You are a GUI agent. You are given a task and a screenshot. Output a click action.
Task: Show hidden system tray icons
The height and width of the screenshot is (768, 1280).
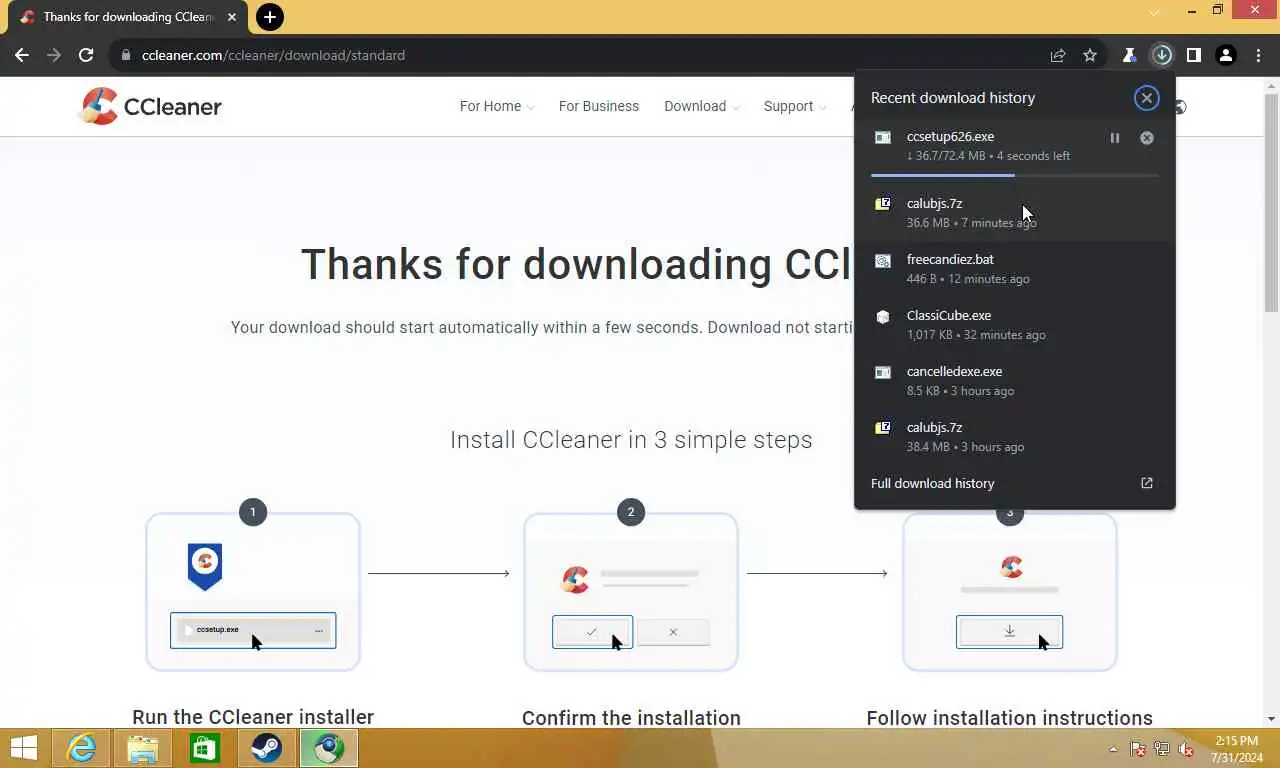coord(1113,749)
